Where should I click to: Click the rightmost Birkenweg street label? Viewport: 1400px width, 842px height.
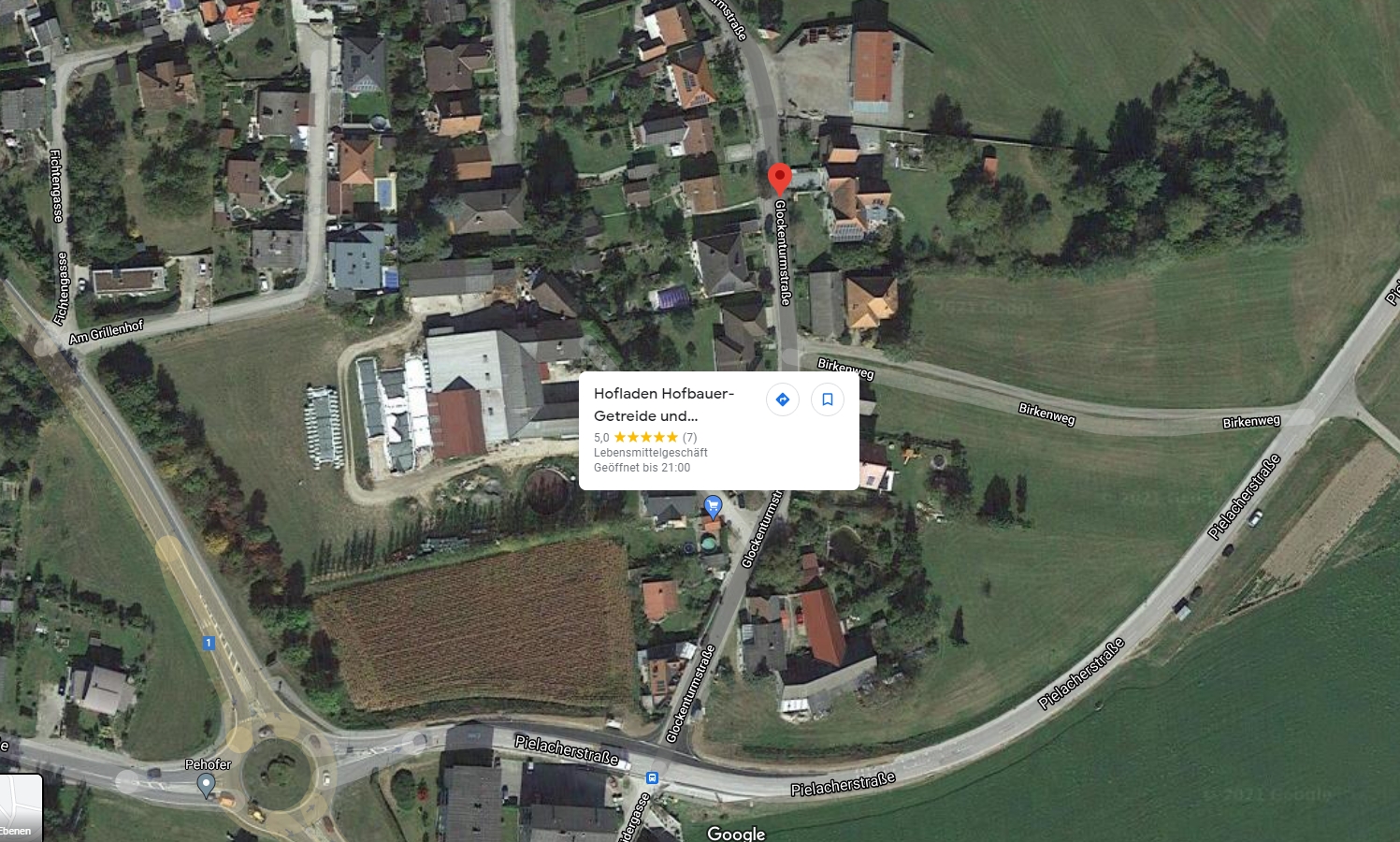coord(1251,422)
